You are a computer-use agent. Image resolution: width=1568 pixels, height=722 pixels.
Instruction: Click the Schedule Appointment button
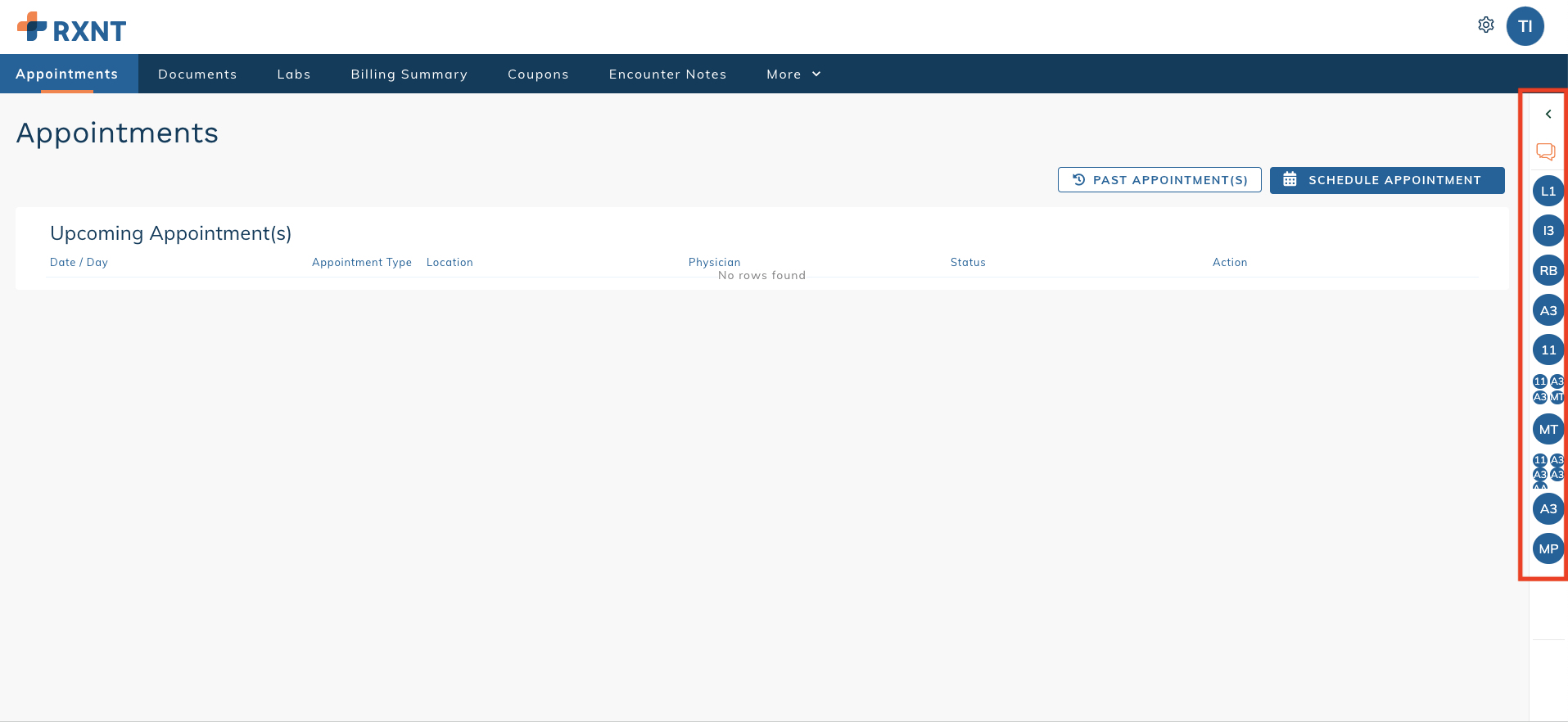[1387, 180]
